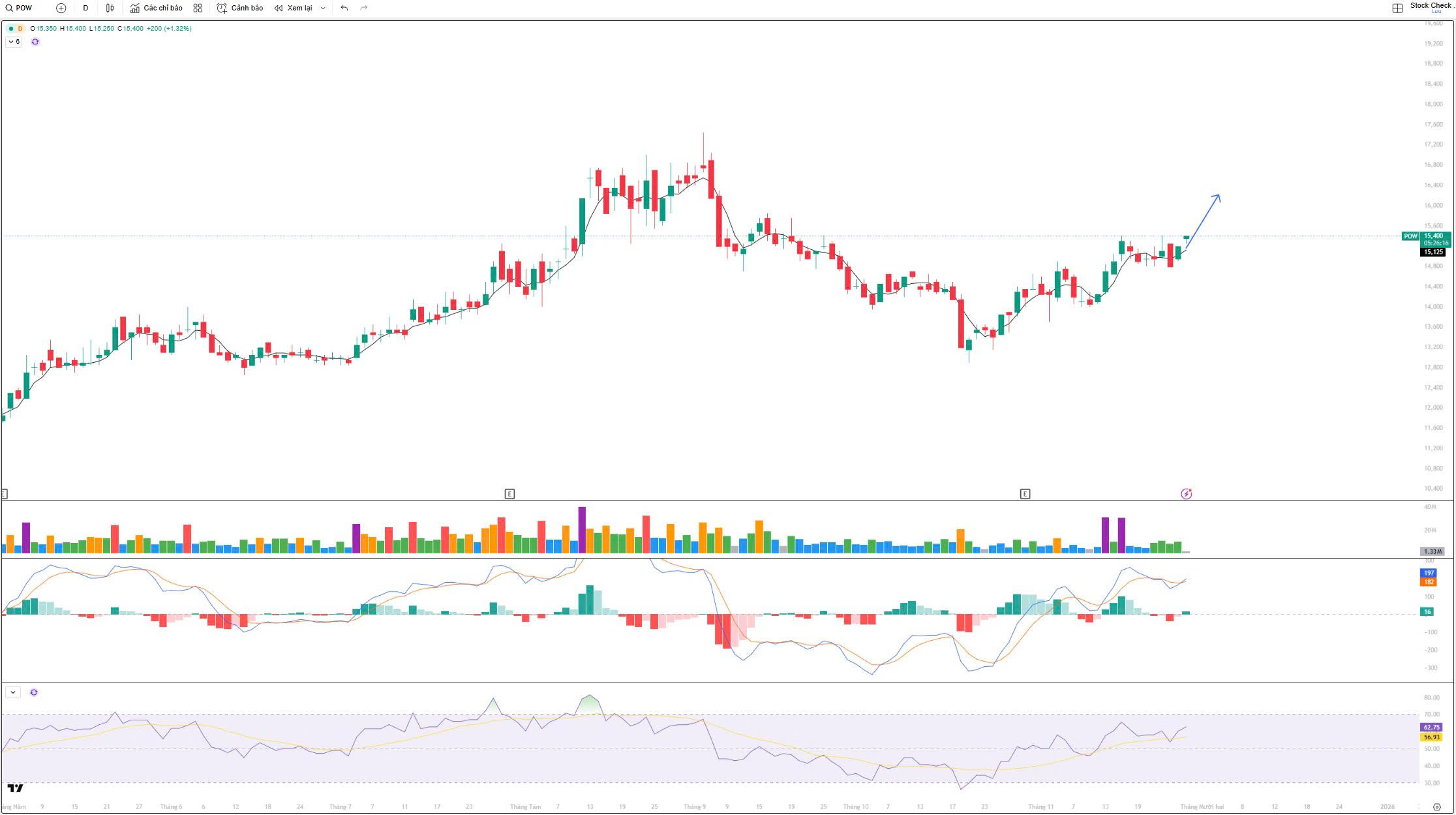Click the undo arrow icon
Image resolution: width=1456 pixels, height=815 pixels.
344,8
